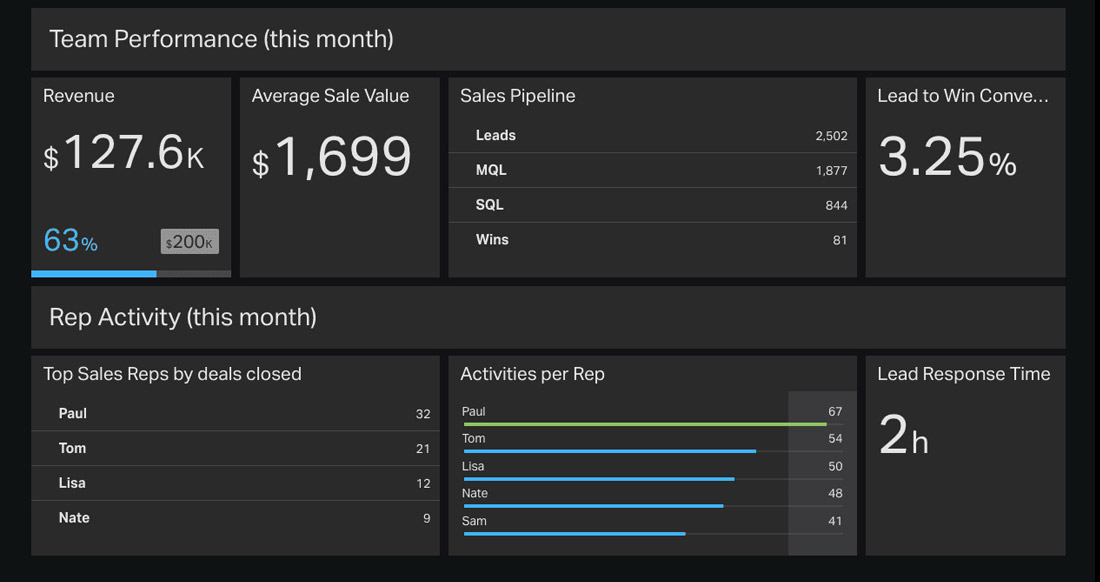1100x582 pixels.
Task: Click the Wins row showing 81
Action: [x=652, y=240]
